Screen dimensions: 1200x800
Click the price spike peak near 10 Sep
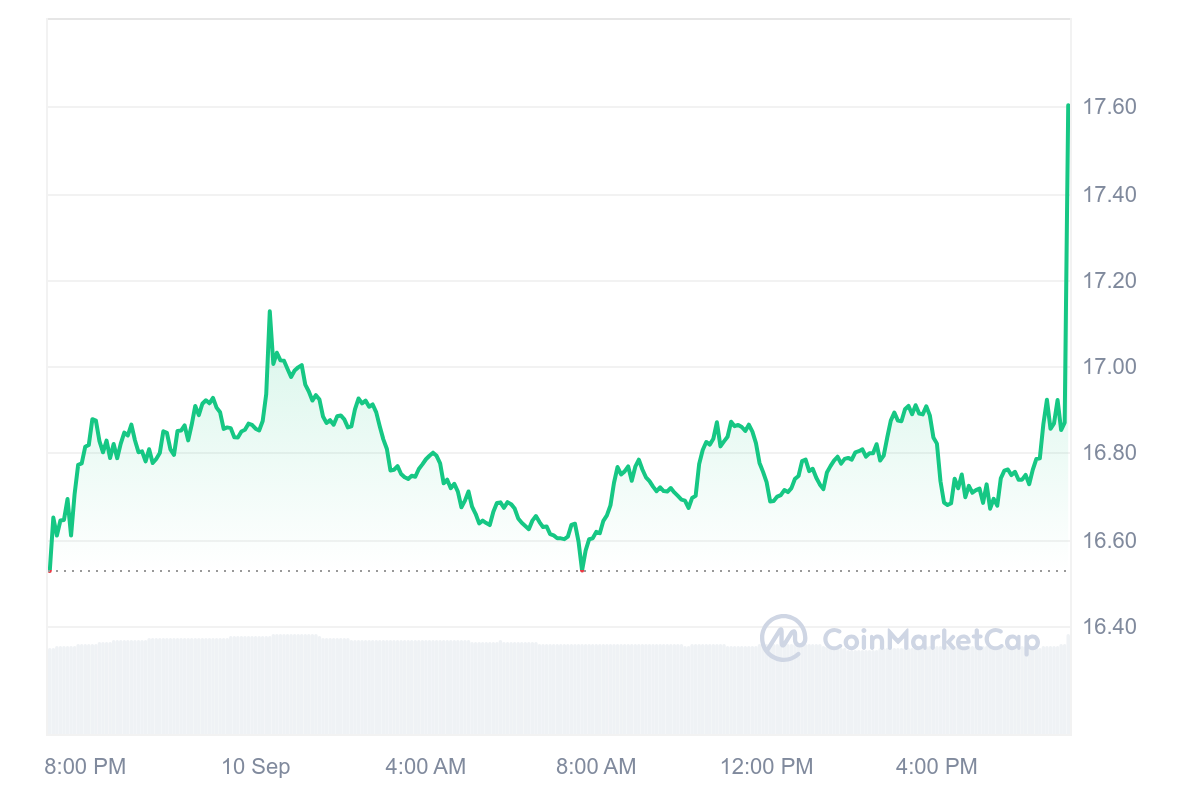pyautogui.click(x=269, y=312)
